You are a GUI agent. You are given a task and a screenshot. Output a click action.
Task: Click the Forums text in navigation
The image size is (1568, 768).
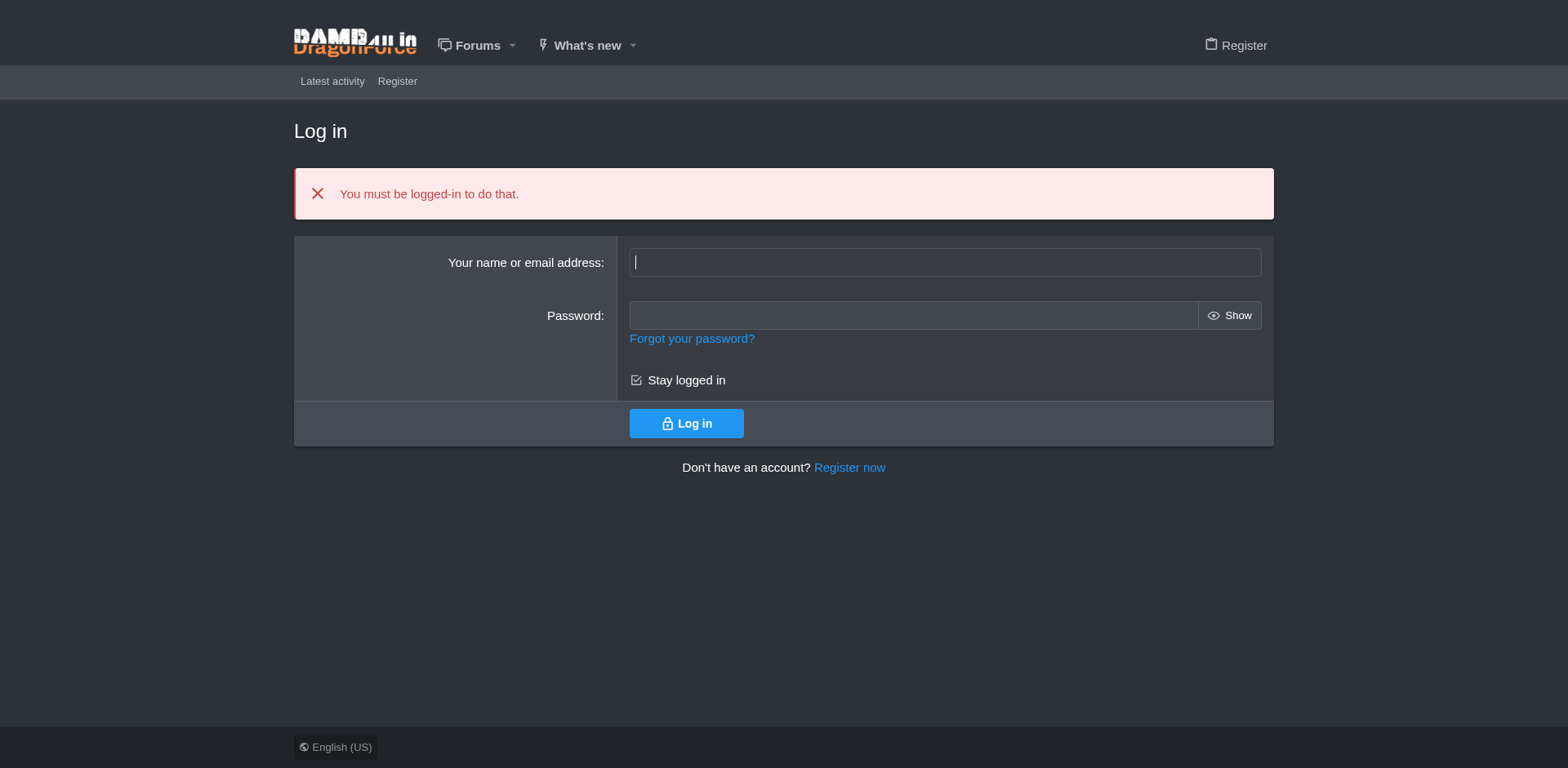click(x=478, y=46)
